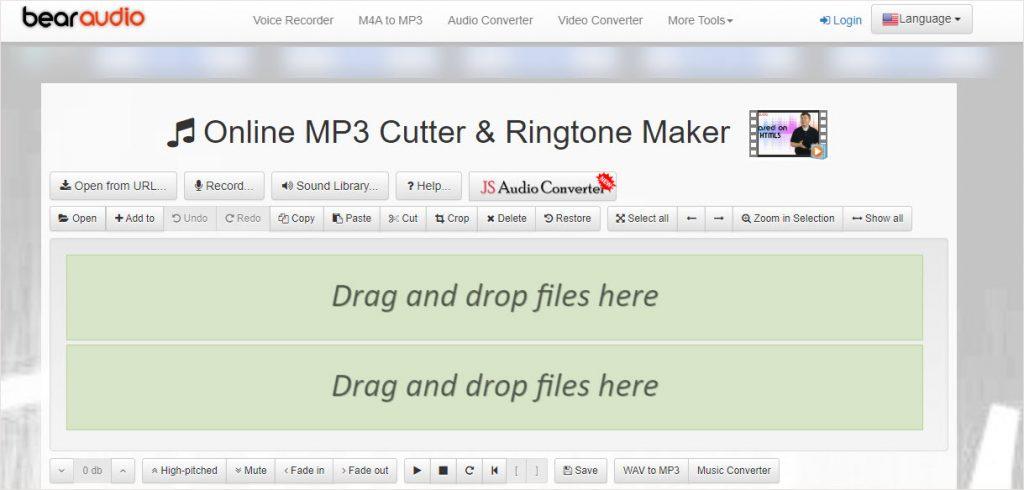Screen dimensions: 1024x490
Task: Click the play button
Action: pyautogui.click(x=417, y=470)
